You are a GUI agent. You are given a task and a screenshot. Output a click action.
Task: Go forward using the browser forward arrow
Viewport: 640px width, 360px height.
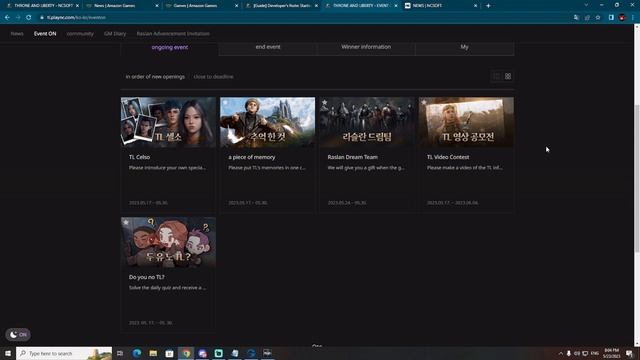[18, 18]
